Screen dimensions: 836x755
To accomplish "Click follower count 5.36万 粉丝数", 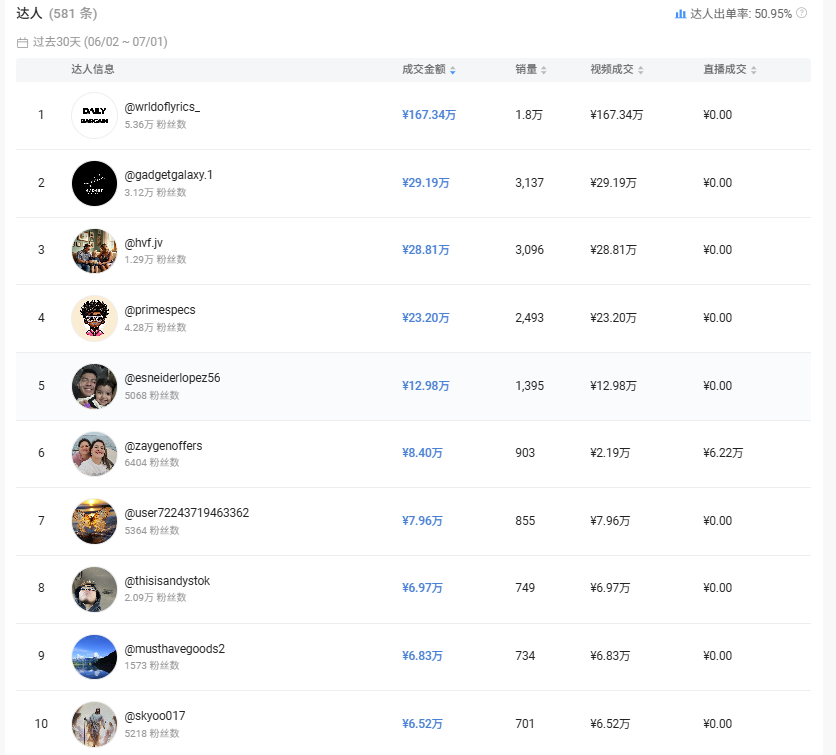I will [155, 124].
